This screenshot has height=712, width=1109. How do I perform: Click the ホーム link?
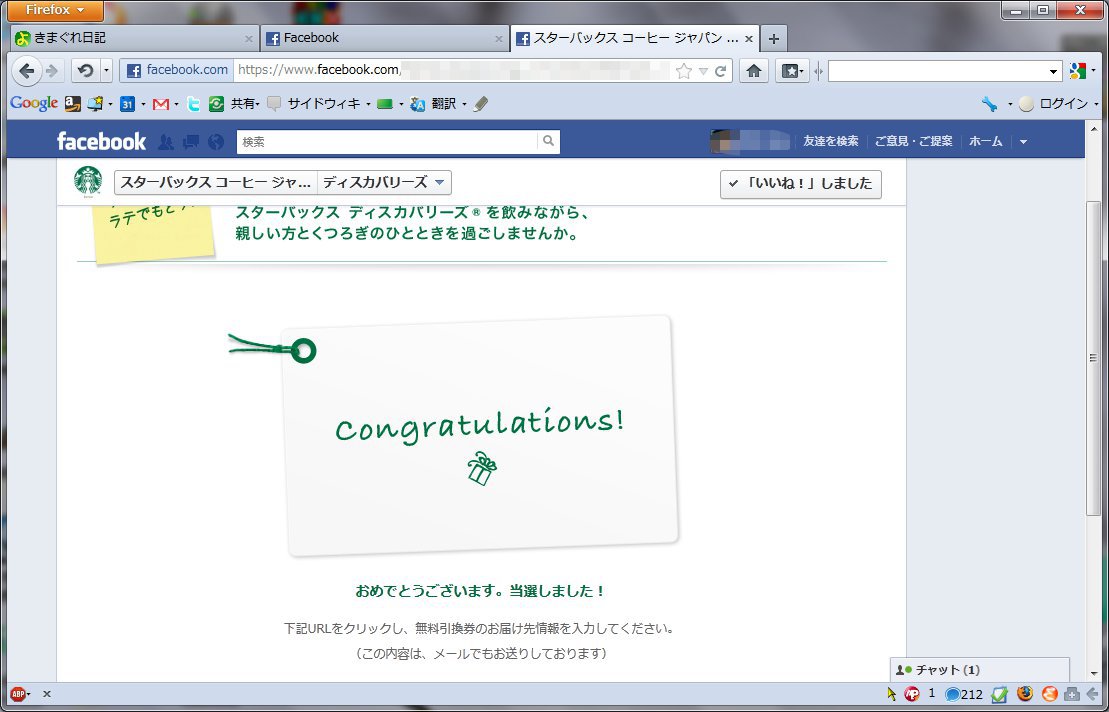coord(985,141)
